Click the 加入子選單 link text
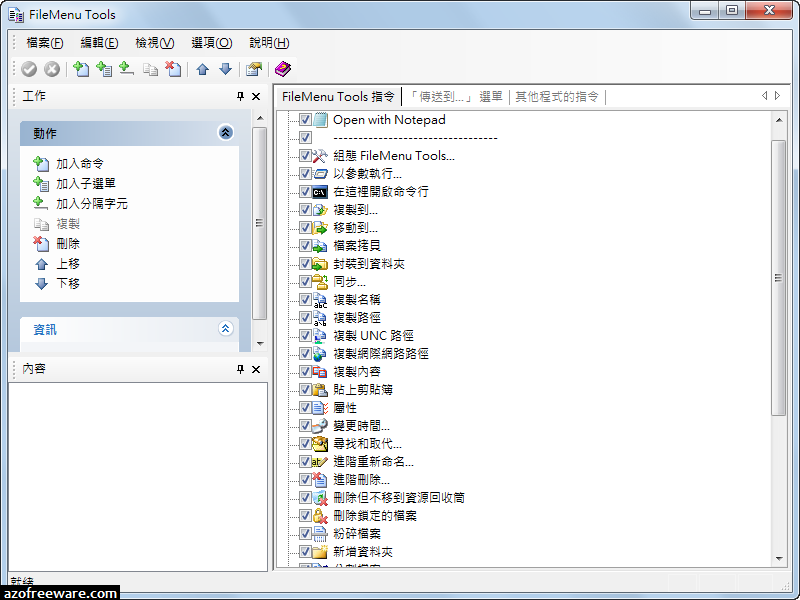 click(86, 184)
